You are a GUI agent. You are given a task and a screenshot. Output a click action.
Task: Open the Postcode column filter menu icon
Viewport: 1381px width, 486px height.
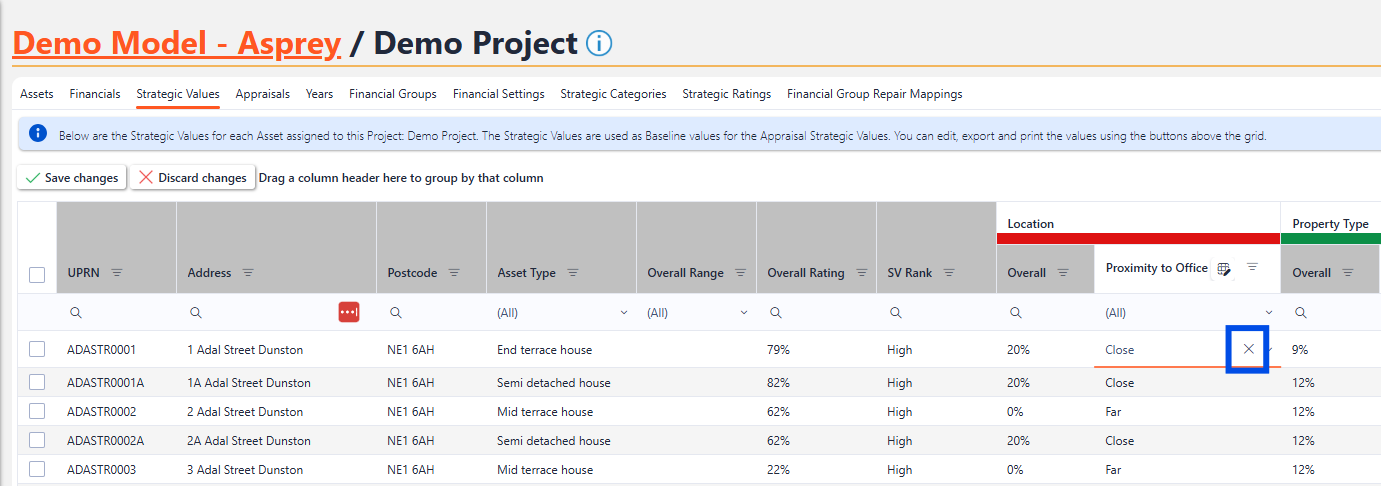point(454,273)
